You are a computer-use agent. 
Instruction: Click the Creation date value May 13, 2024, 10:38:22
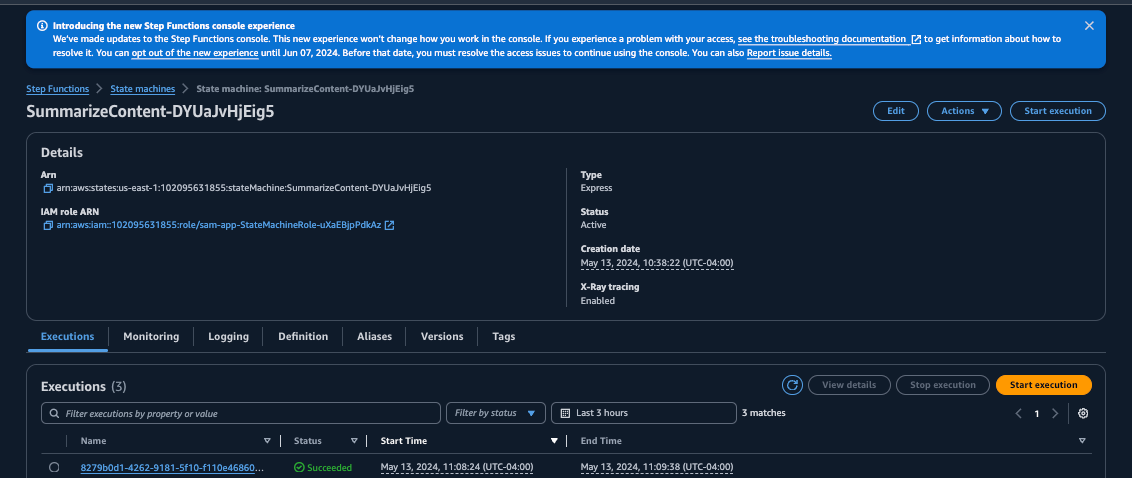657,263
